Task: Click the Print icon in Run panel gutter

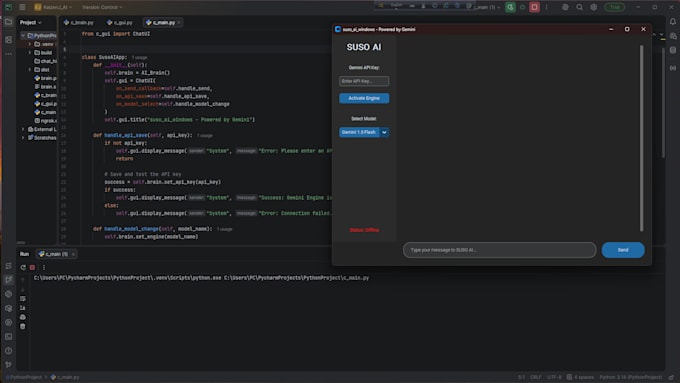Action: coord(23,317)
